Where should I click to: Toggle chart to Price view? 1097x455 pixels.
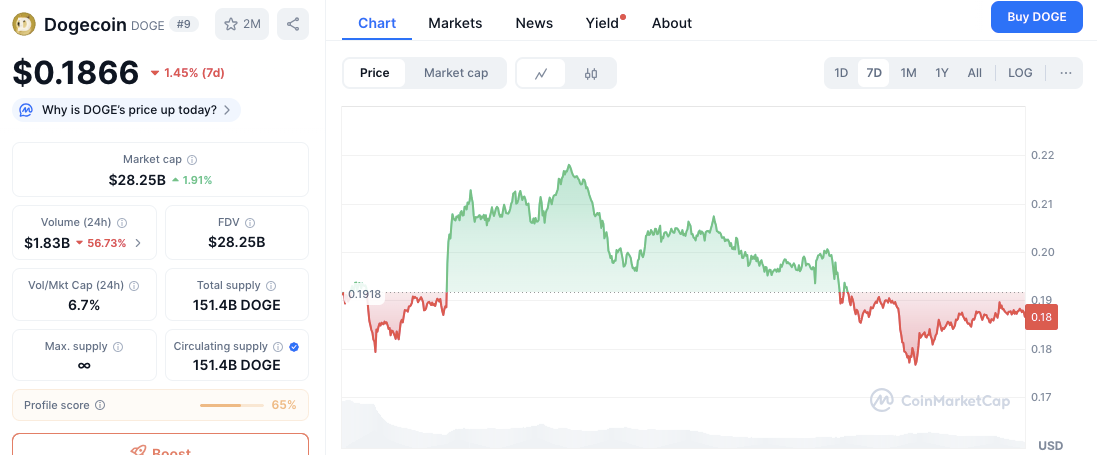point(375,73)
